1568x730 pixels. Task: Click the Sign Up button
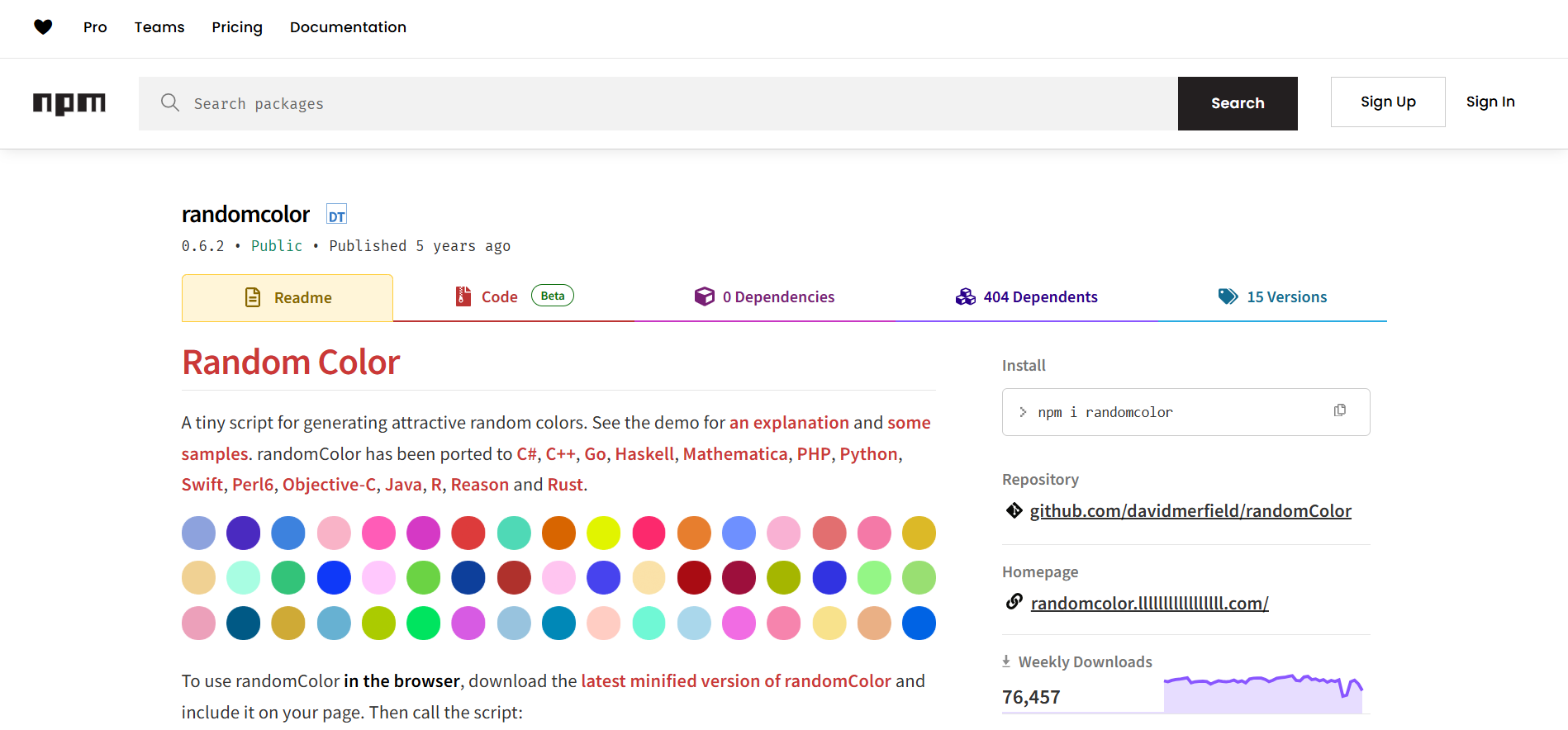(1388, 102)
